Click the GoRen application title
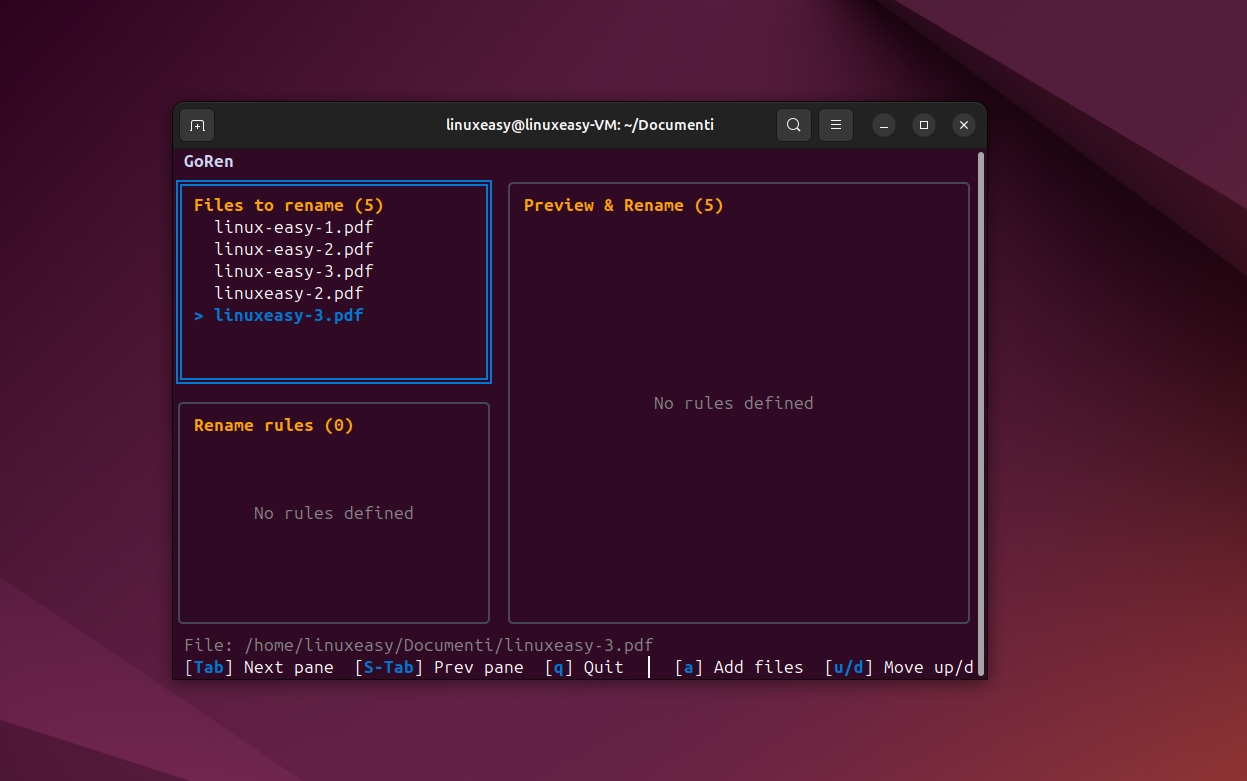The image size is (1247, 781). tap(209, 161)
